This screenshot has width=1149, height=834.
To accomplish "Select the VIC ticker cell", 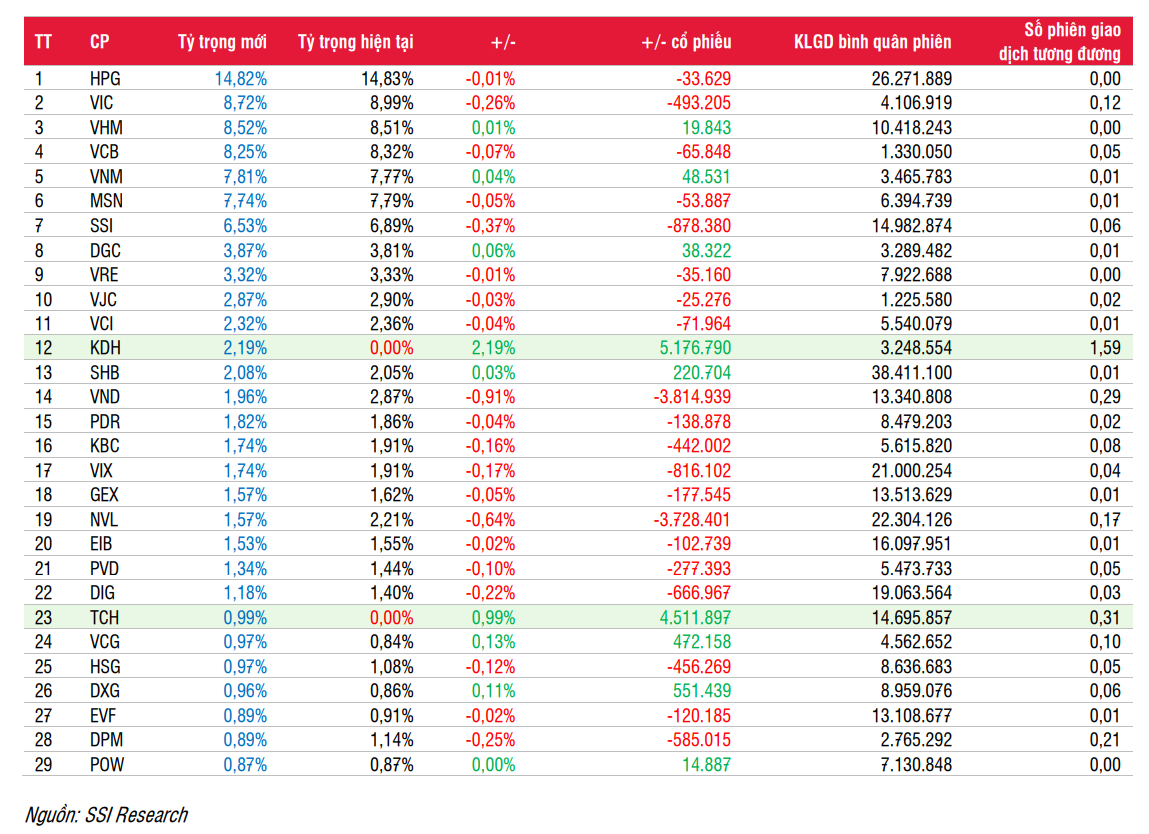I will (x=103, y=103).
